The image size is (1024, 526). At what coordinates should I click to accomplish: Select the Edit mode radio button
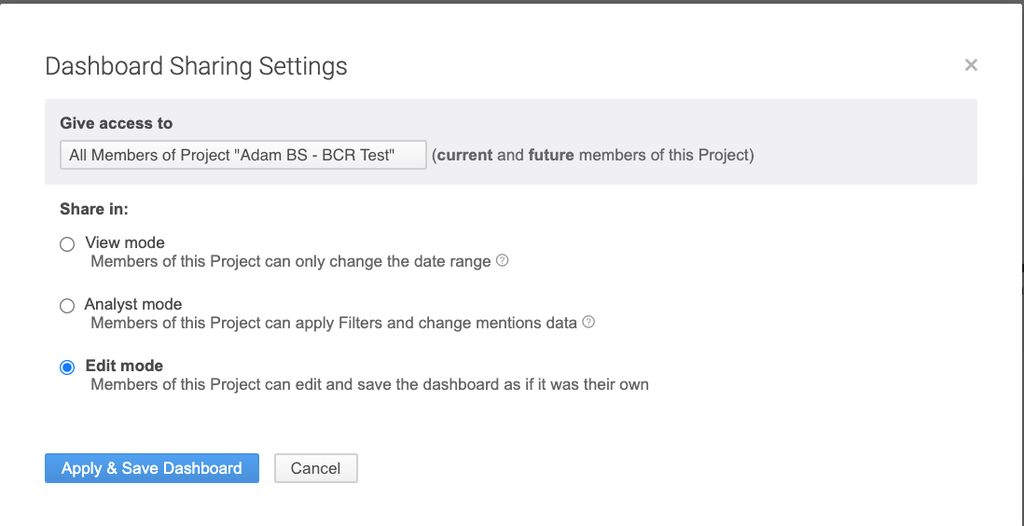coord(67,367)
